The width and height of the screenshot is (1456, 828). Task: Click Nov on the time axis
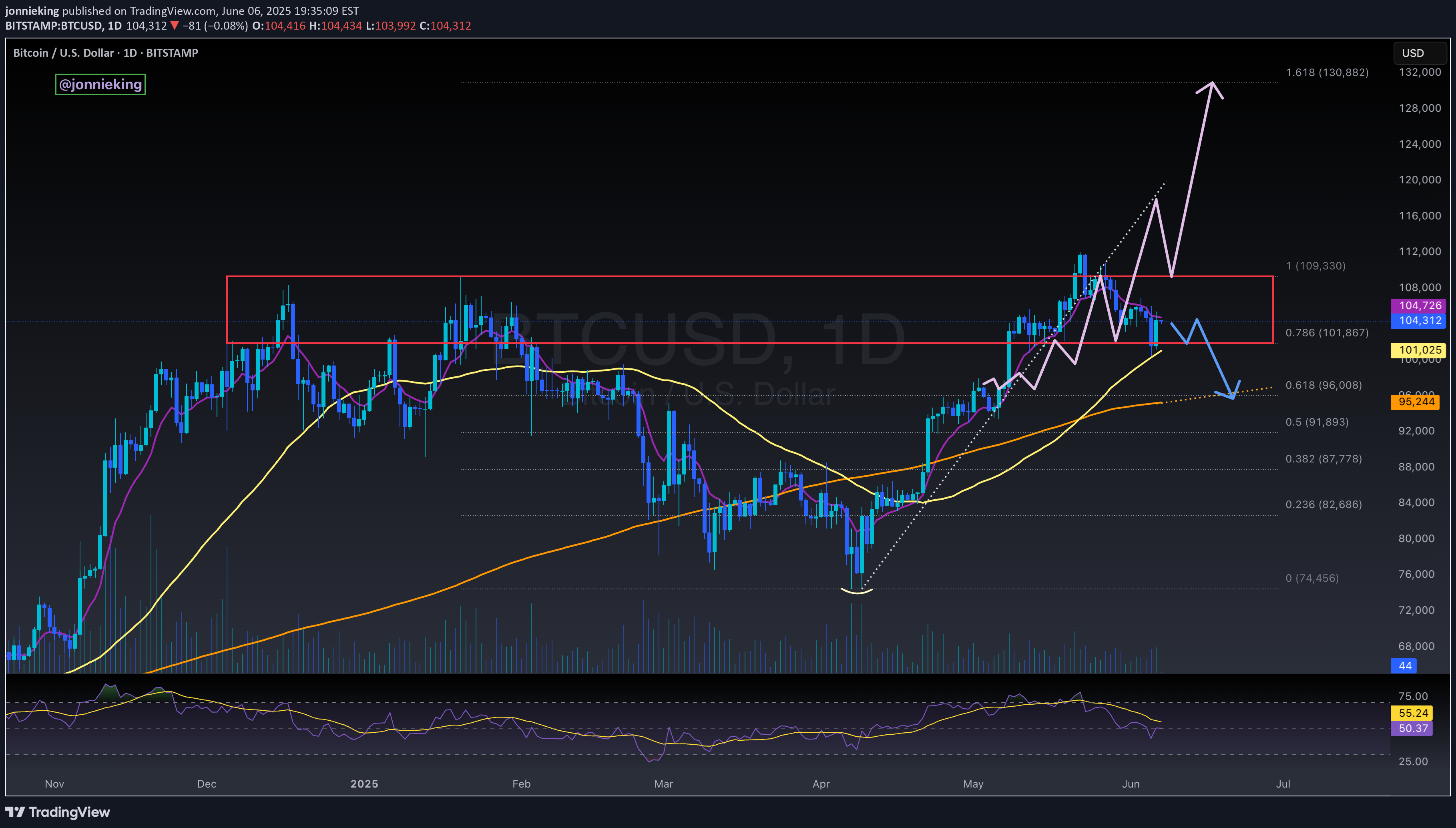click(54, 784)
